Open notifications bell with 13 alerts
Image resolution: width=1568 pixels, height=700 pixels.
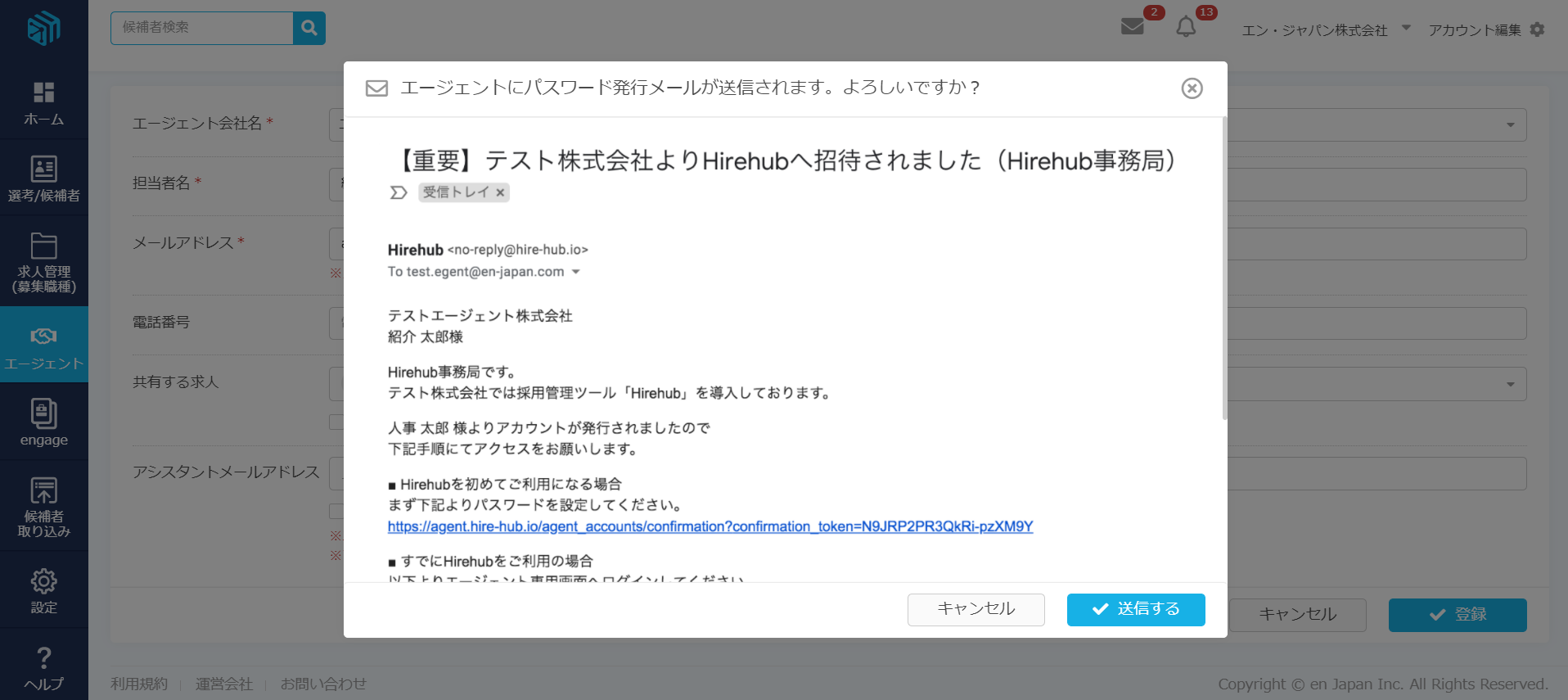tap(1186, 27)
